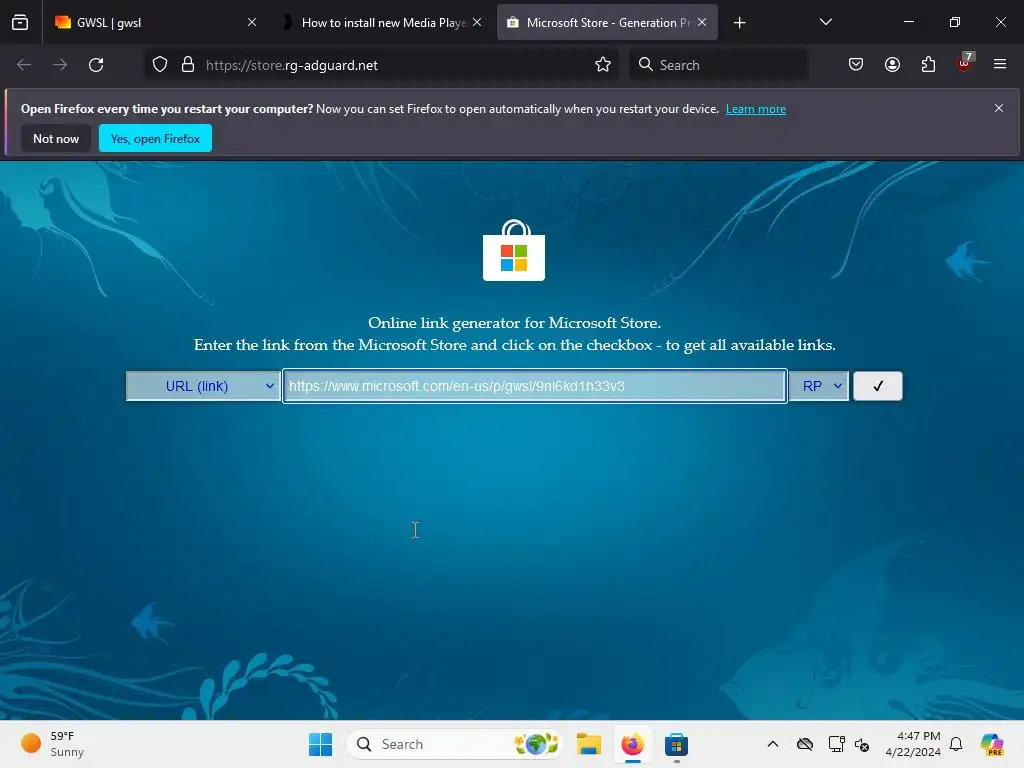
Task: Open Extensions puzzle icon
Action: point(929,65)
